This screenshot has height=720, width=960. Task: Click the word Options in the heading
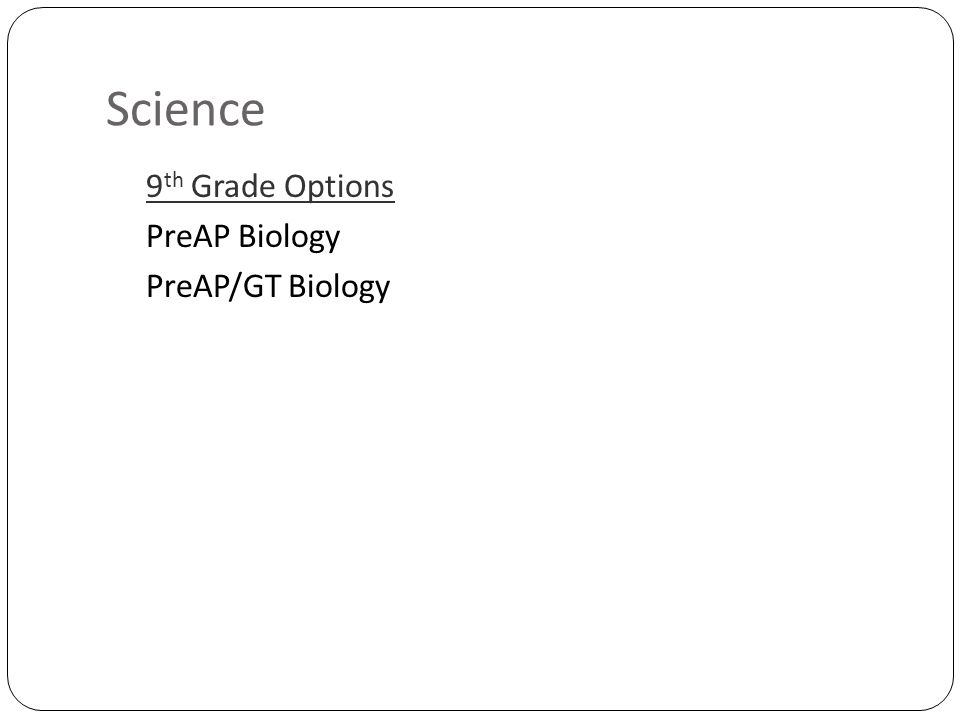(x=339, y=187)
